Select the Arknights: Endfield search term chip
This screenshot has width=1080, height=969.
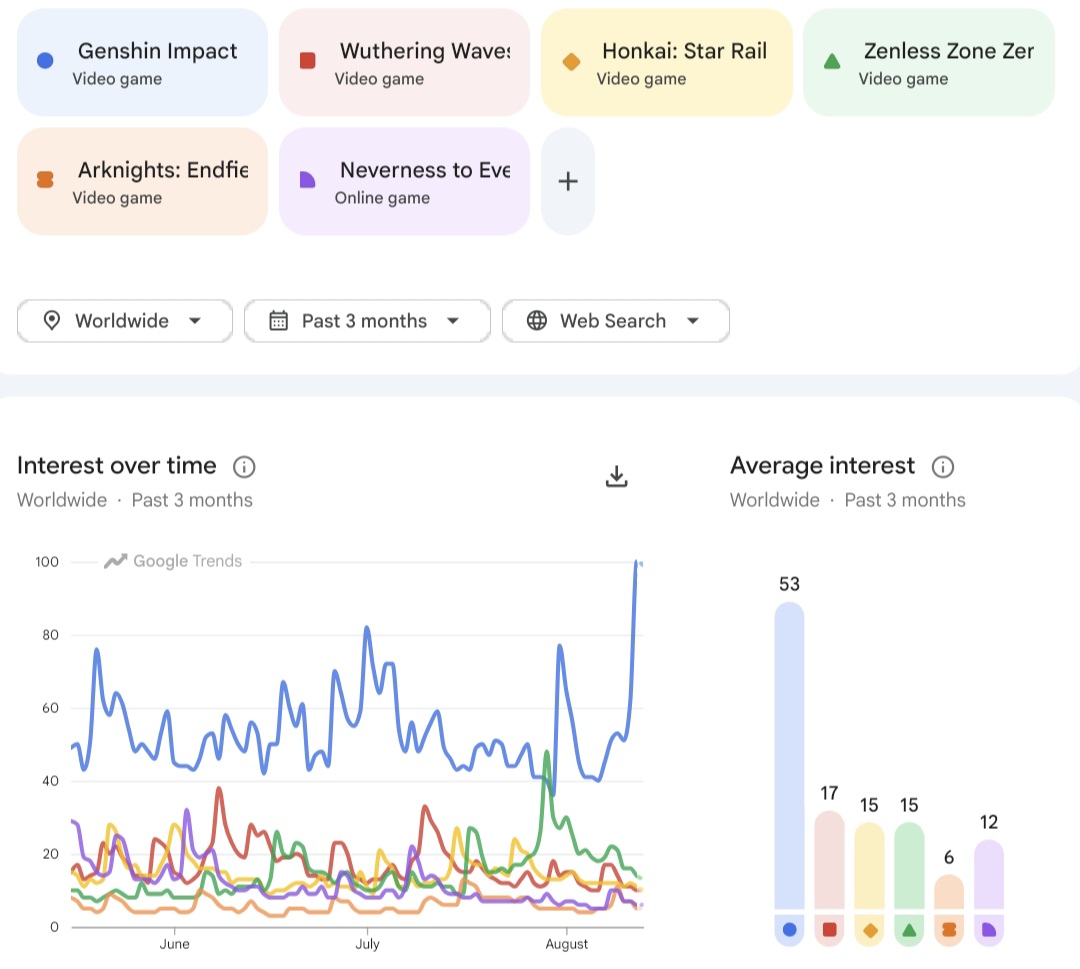click(143, 181)
